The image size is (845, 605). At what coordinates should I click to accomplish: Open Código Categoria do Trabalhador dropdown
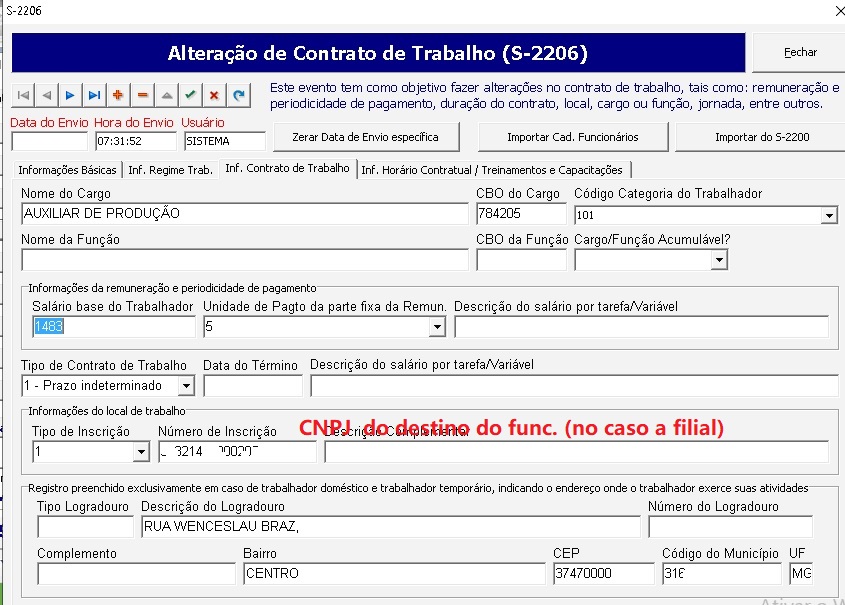point(828,215)
